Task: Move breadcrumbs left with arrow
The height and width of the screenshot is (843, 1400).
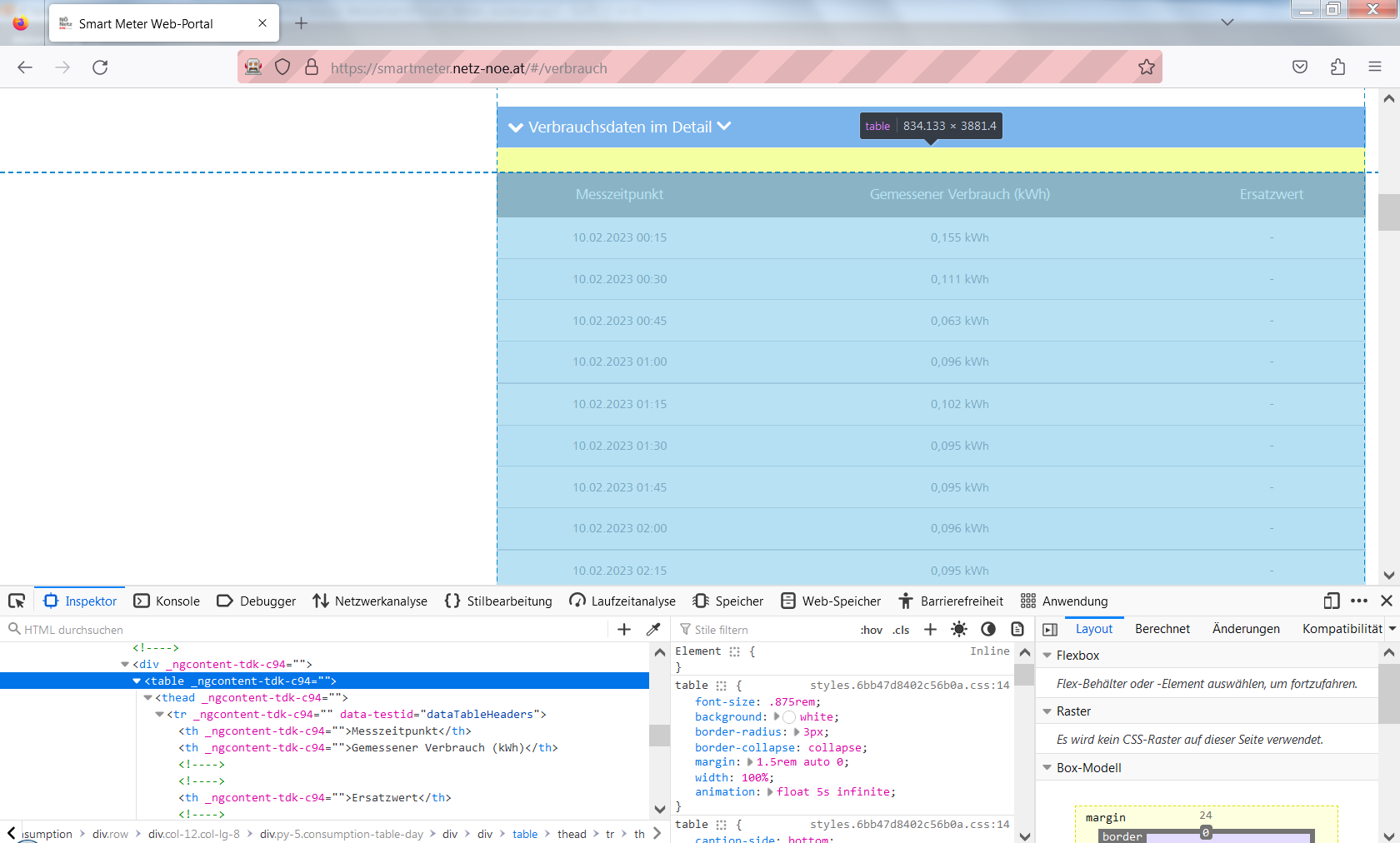Action: point(11,833)
